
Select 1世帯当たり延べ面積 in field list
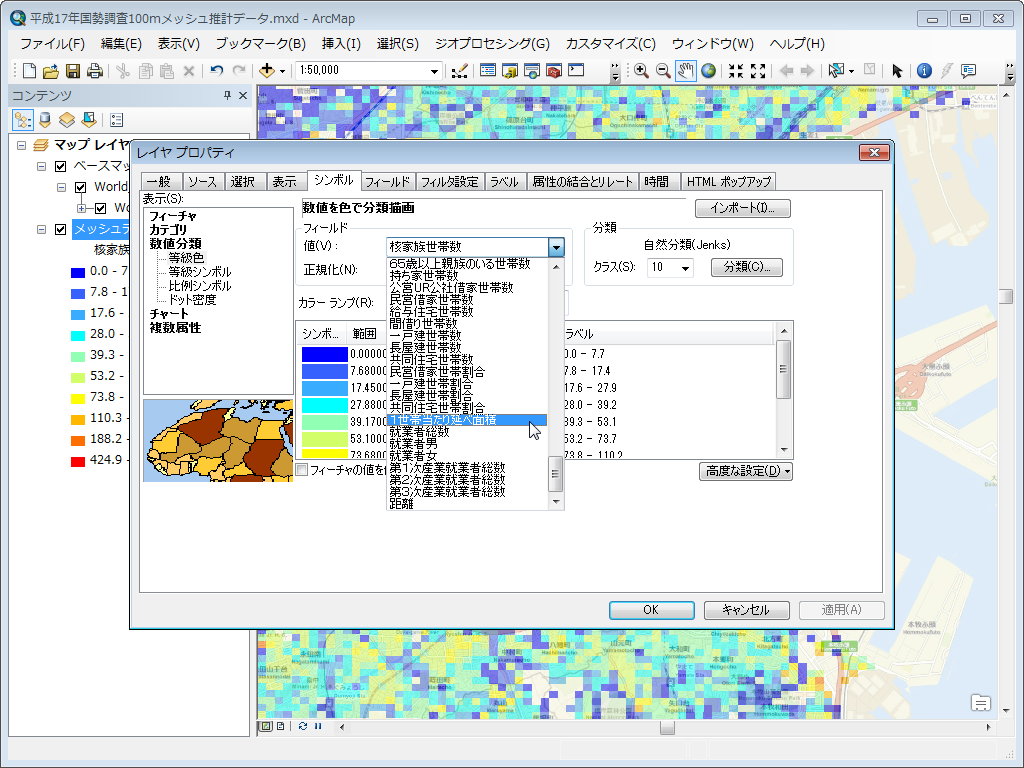pyautogui.click(x=467, y=420)
